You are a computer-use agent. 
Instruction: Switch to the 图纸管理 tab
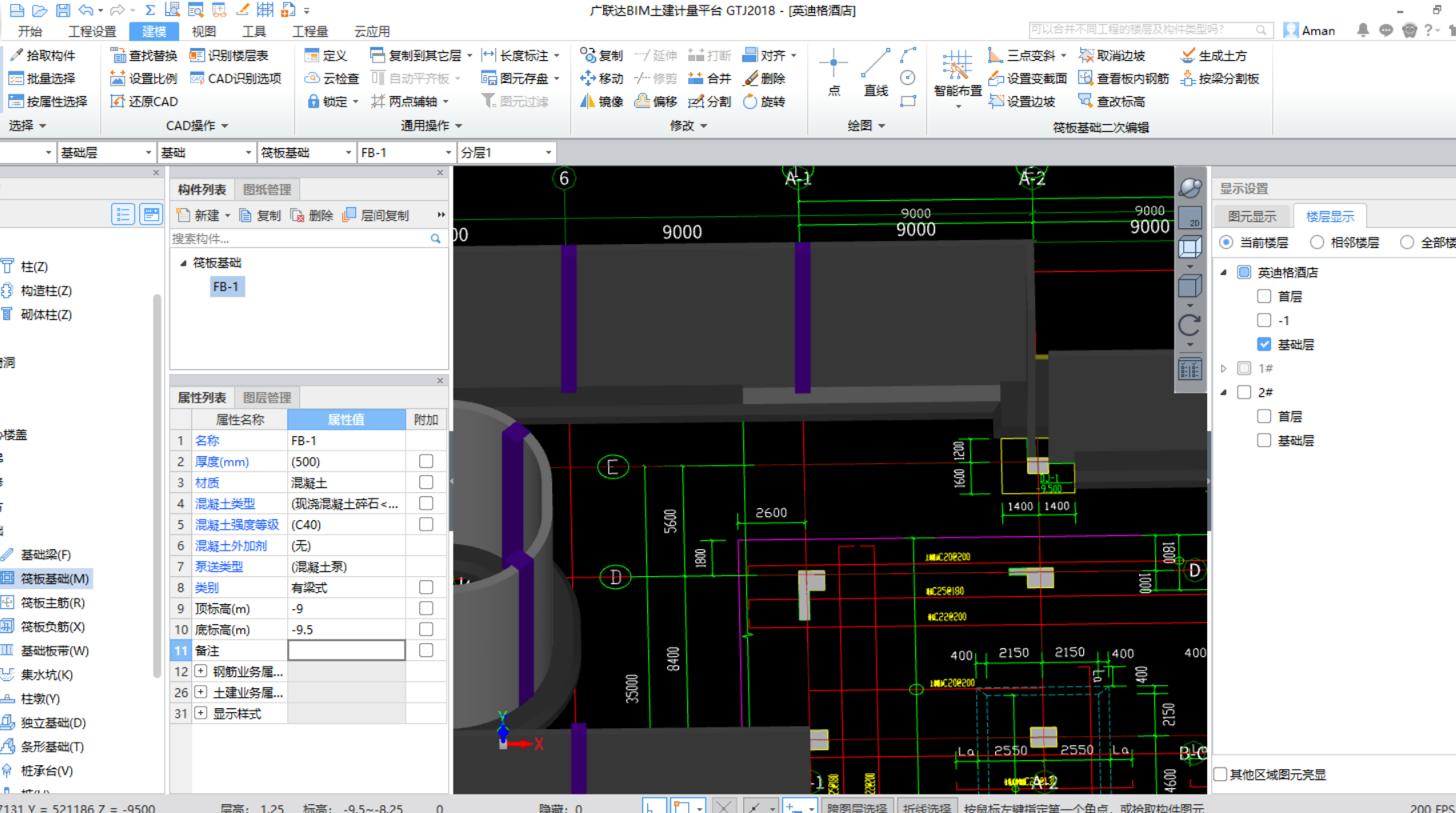pos(267,190)
